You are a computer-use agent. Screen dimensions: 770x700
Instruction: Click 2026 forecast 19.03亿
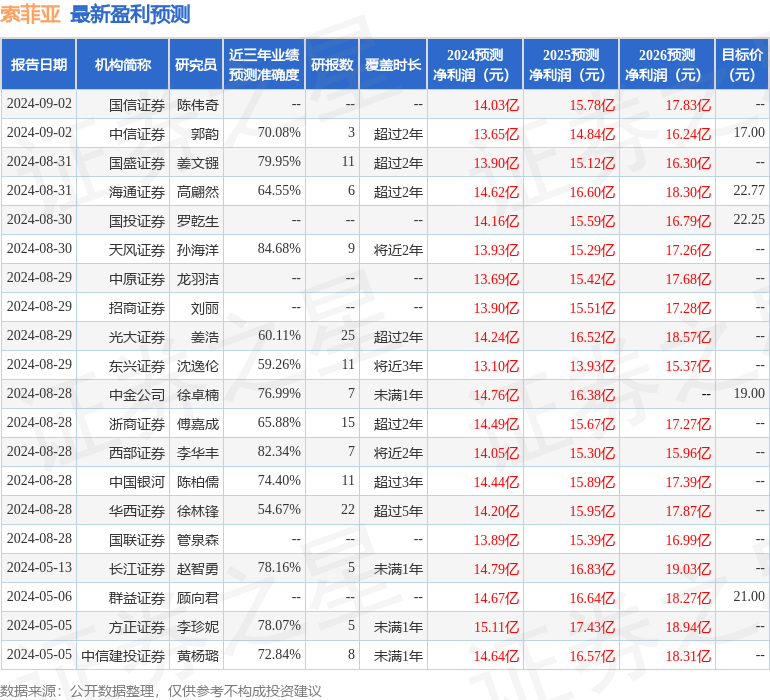tap(688, 569)
